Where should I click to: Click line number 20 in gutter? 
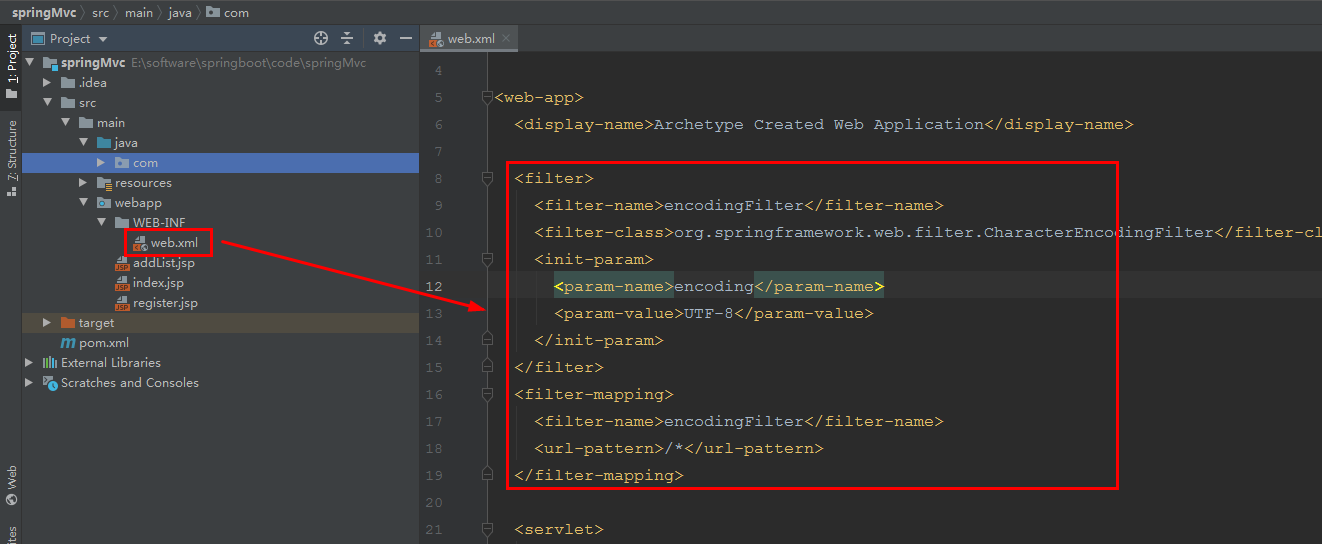click(x=433, y=502)
